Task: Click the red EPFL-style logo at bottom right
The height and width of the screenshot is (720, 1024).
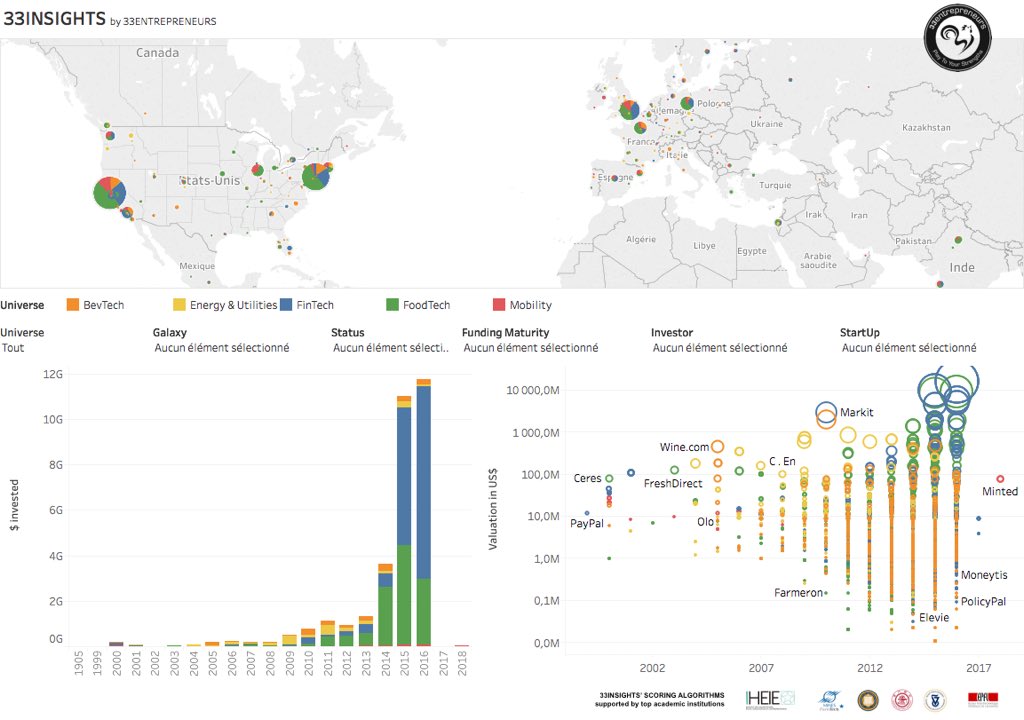Action: (982, 700)
